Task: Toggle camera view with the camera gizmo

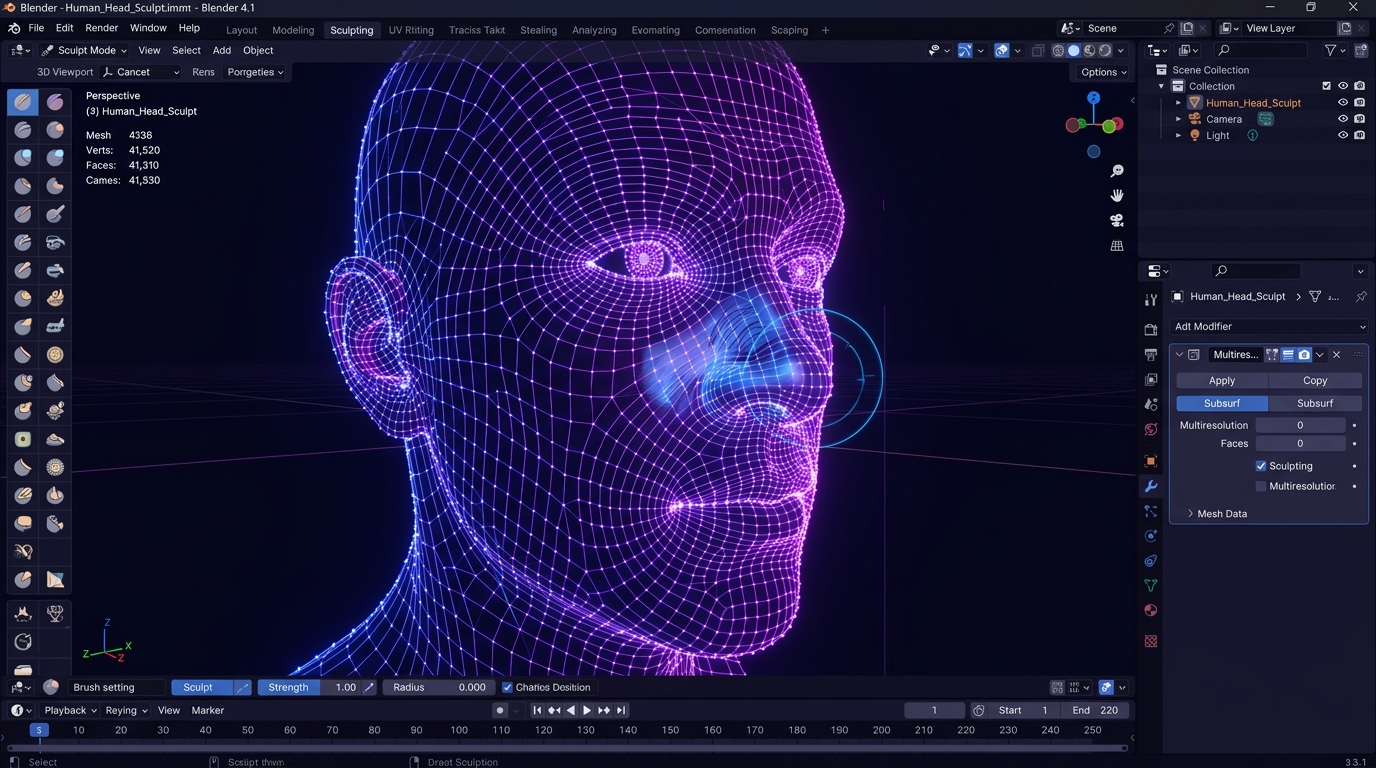Action: coord(1117,220)
